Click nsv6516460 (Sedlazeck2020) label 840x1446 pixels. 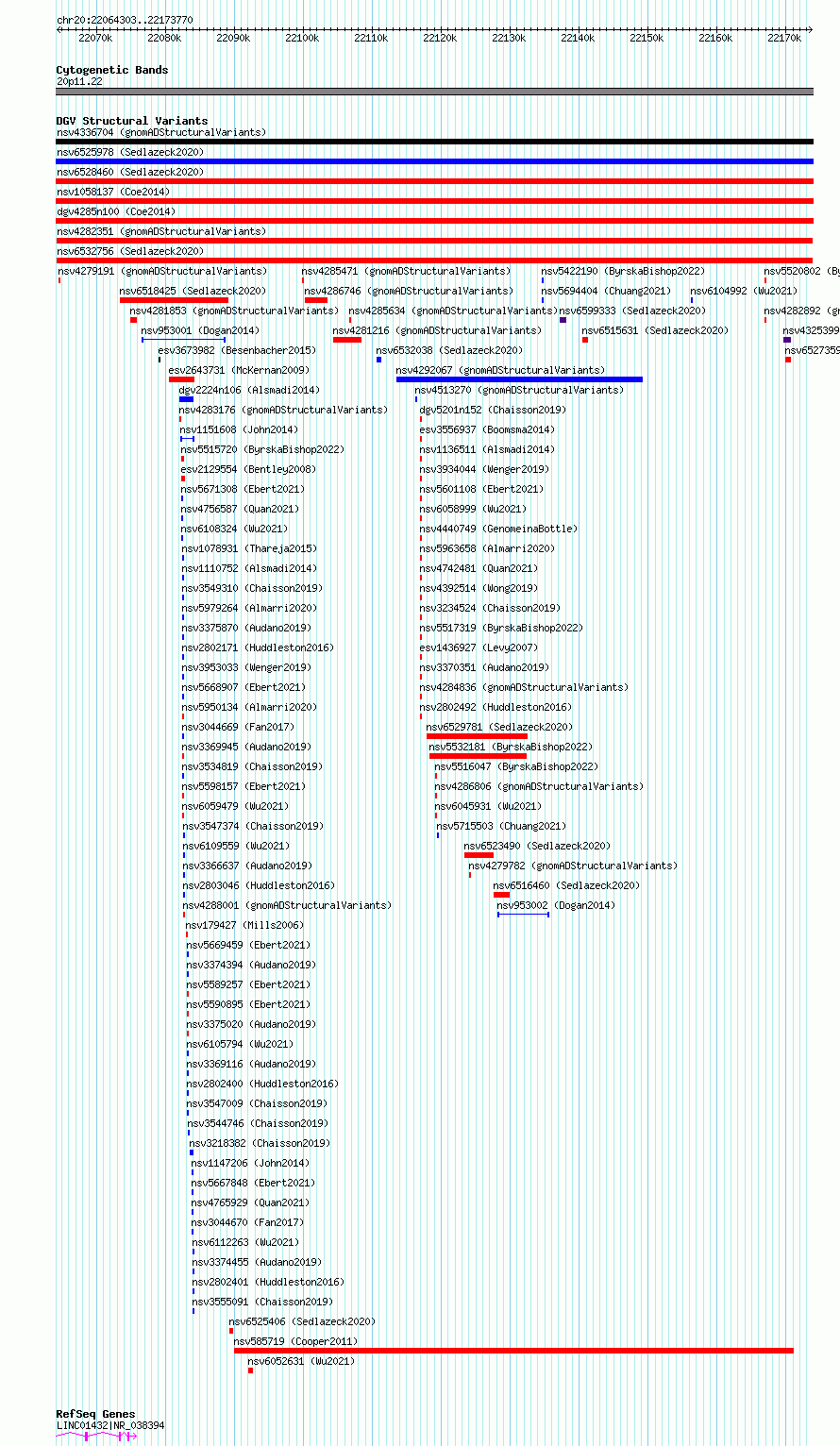click(566, 885)
